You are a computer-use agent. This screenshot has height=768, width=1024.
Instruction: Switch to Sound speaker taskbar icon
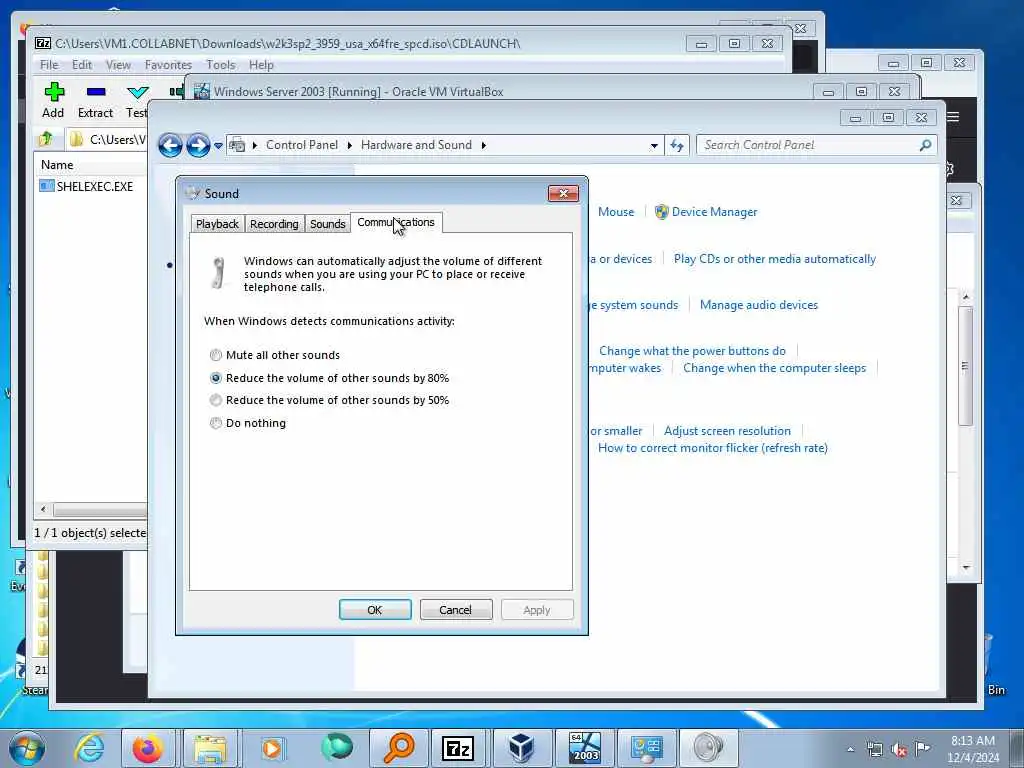tap(709, 748)
